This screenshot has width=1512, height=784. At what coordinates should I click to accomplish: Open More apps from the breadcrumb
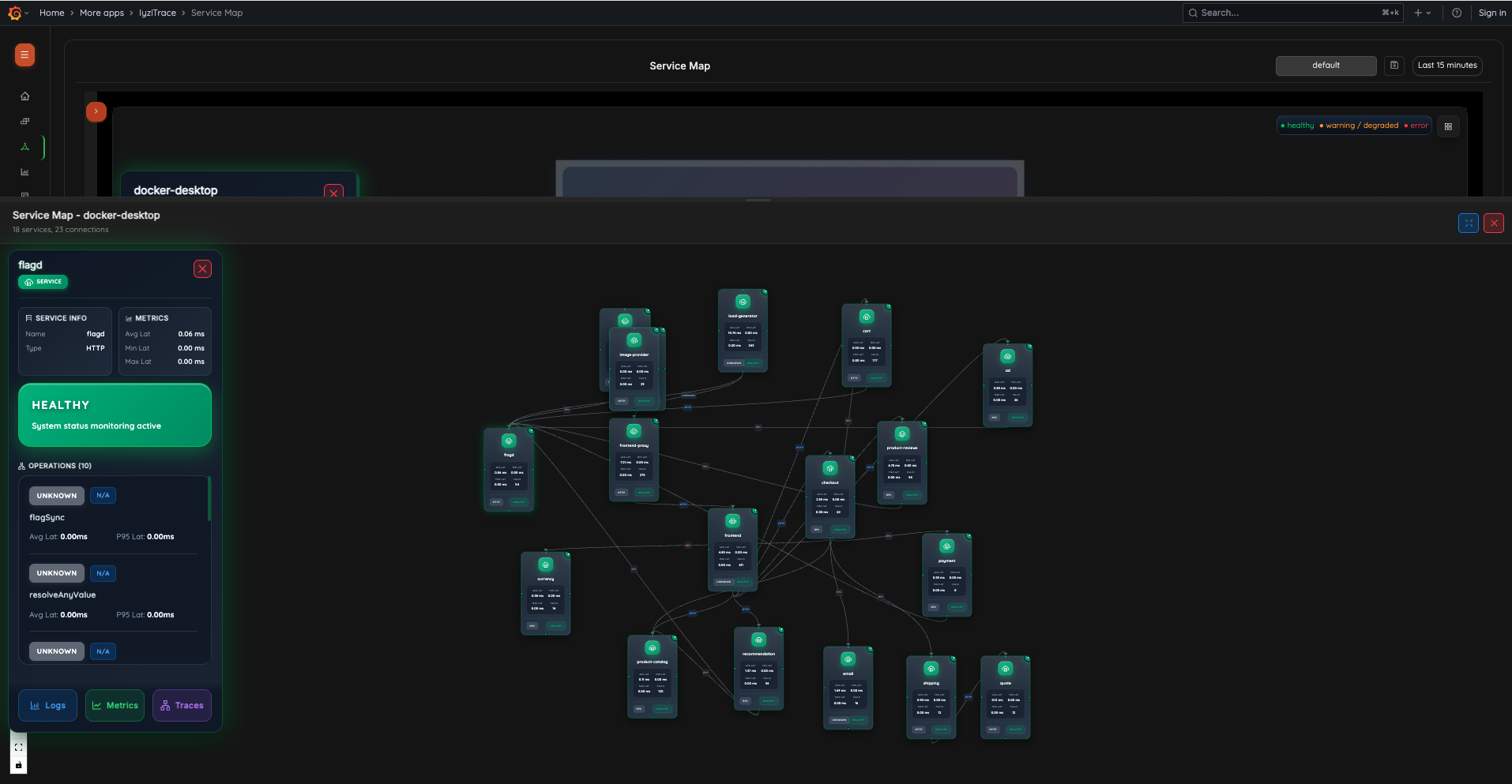point(102,13)
